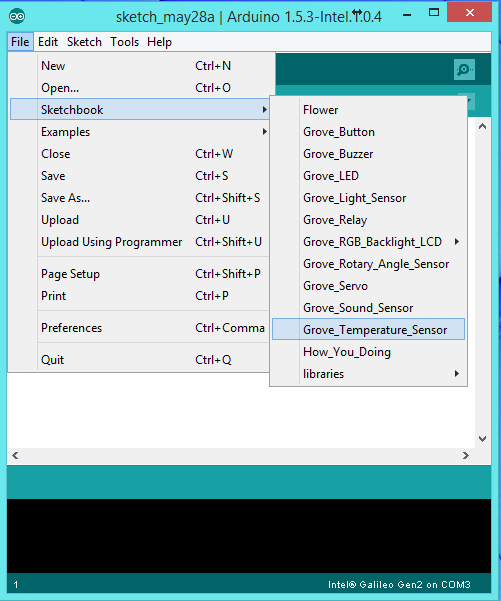Select Print from the File menu
The width and height of the screenshot is (501, 601).
point(140,296)
